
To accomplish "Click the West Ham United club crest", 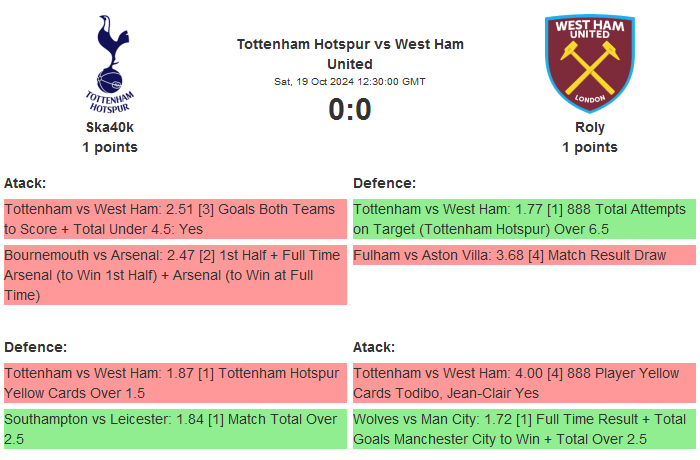I will (x=589, y=63).
